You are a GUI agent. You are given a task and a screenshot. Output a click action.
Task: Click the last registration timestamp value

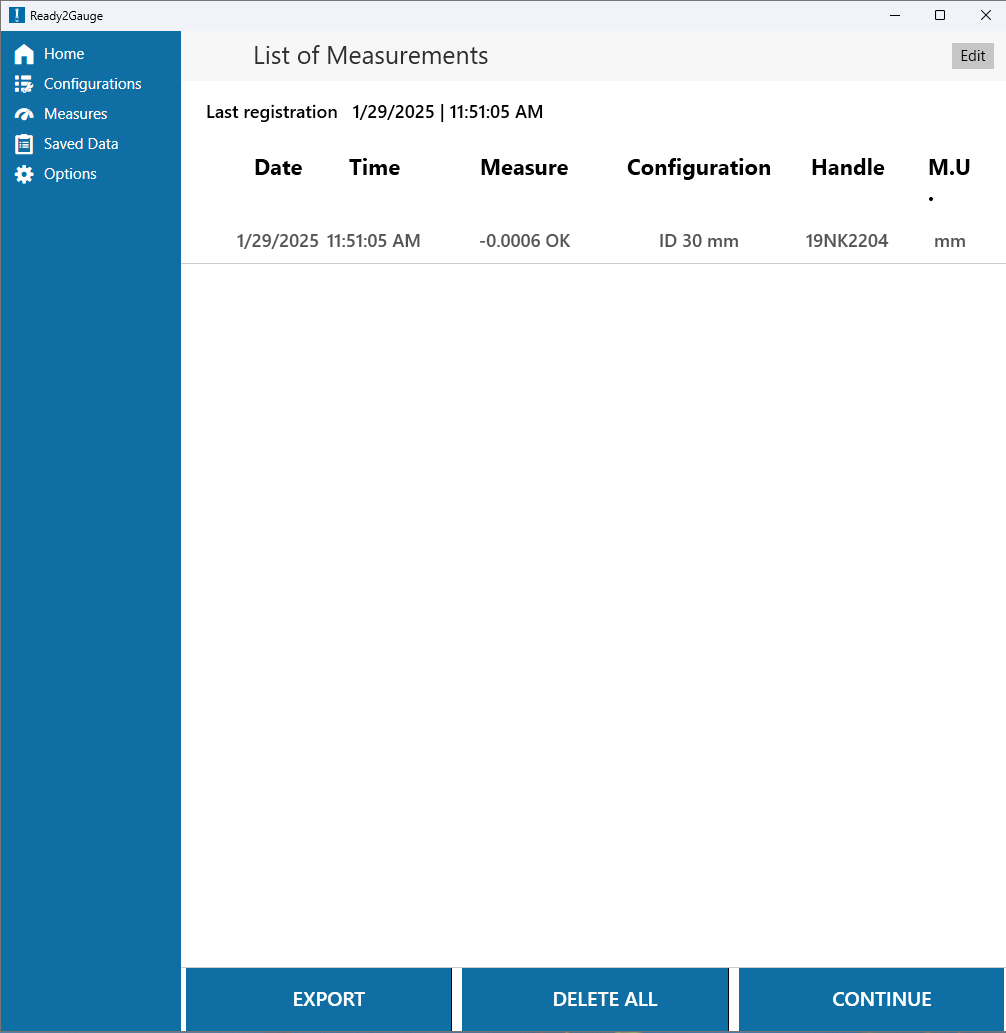[447, 112]
